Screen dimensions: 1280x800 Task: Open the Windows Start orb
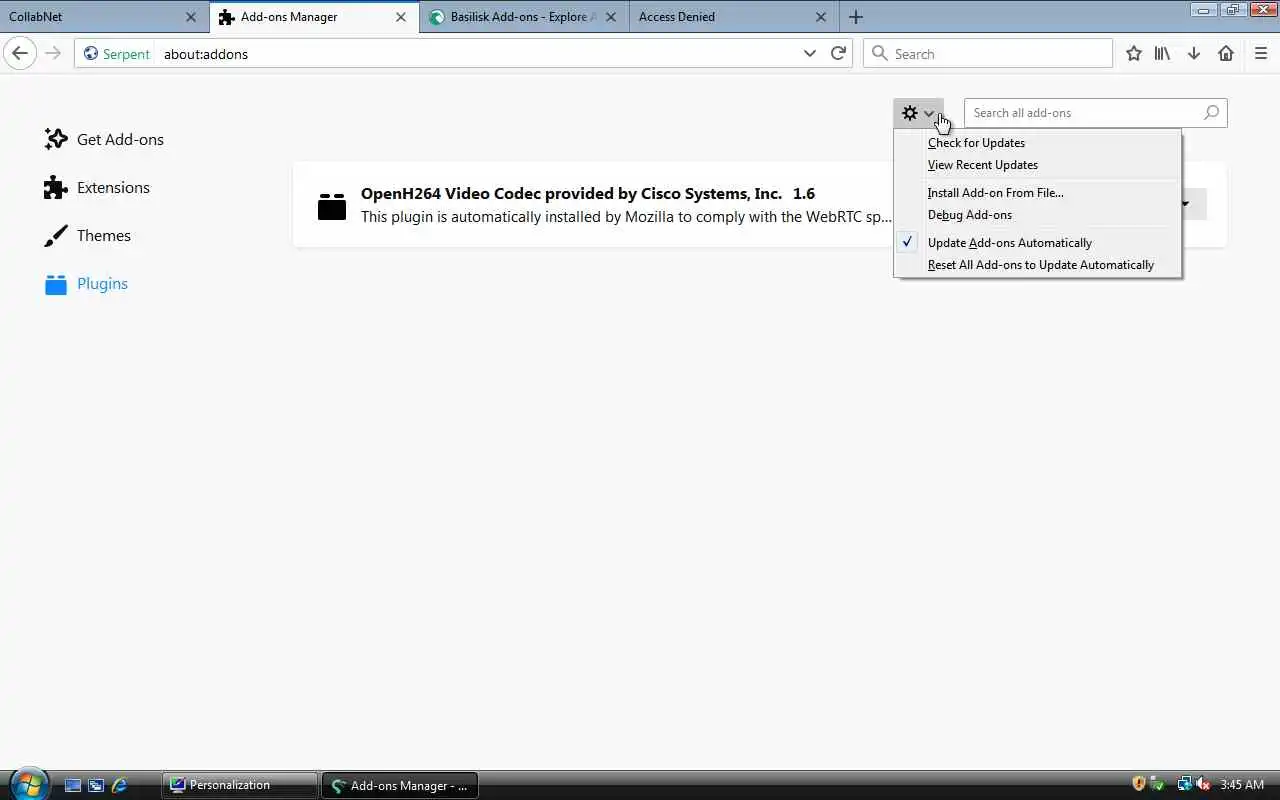pos(27,783)
